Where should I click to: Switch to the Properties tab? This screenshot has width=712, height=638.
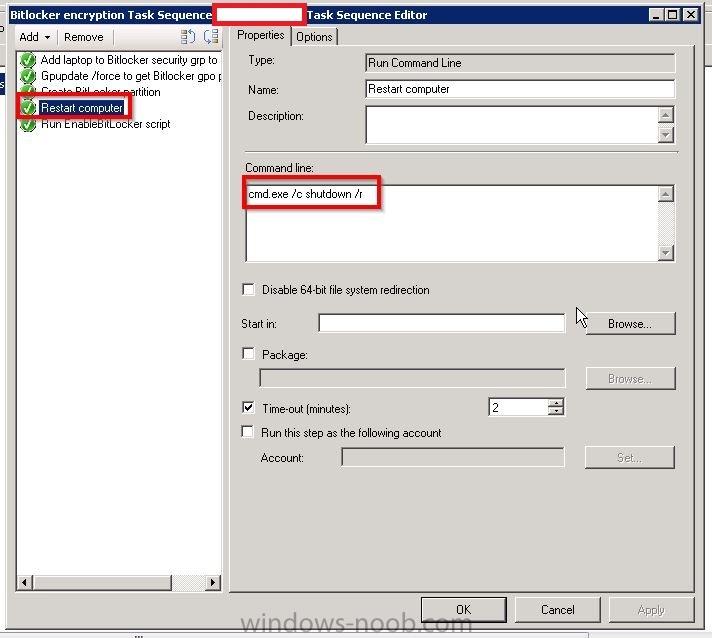coord(261,35)
